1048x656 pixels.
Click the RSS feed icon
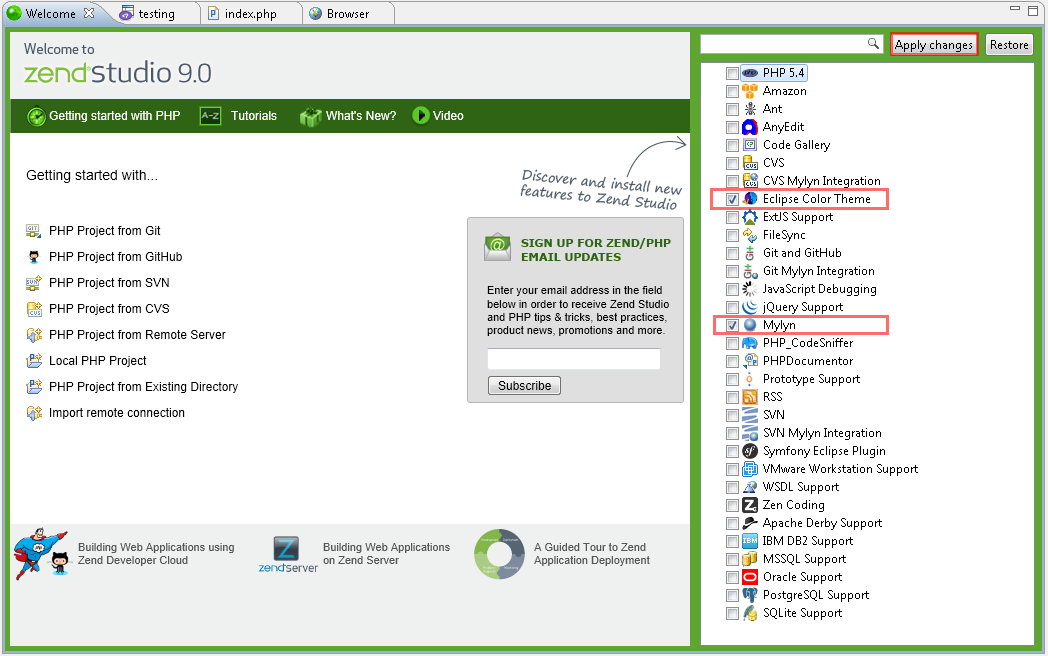pyautogui.click(x=750, y=397)
